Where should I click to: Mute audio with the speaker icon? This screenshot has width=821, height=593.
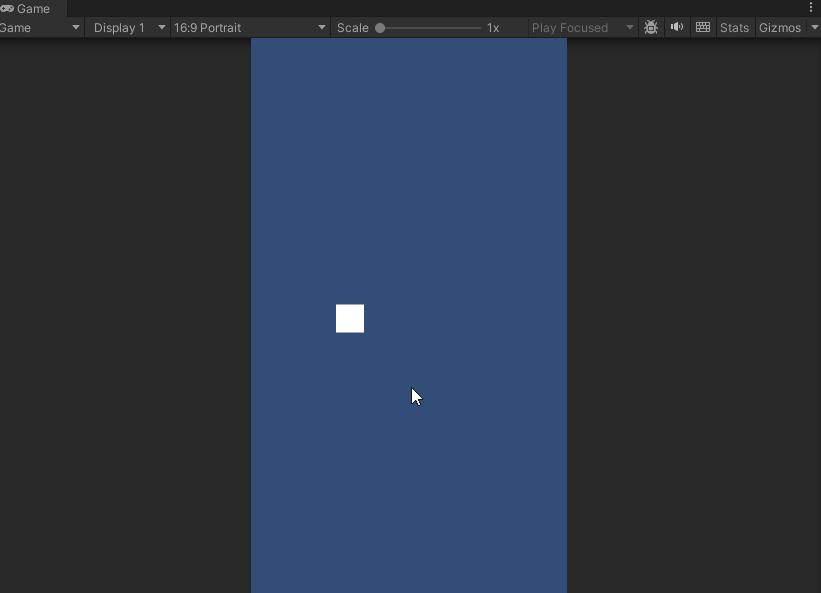[x=676, y=27]
